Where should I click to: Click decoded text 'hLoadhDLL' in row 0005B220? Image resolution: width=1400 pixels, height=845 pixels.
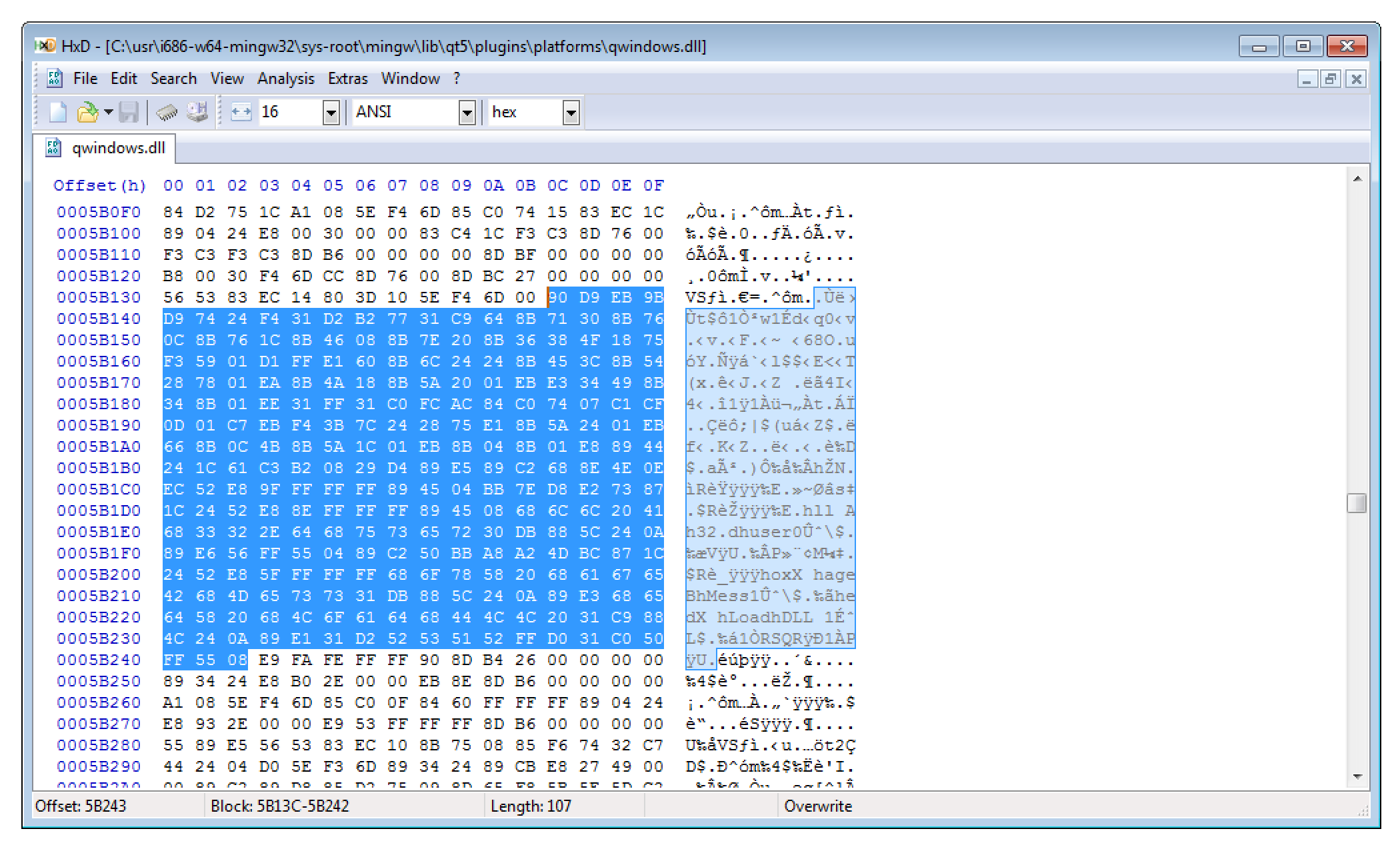tap(765, 618)
